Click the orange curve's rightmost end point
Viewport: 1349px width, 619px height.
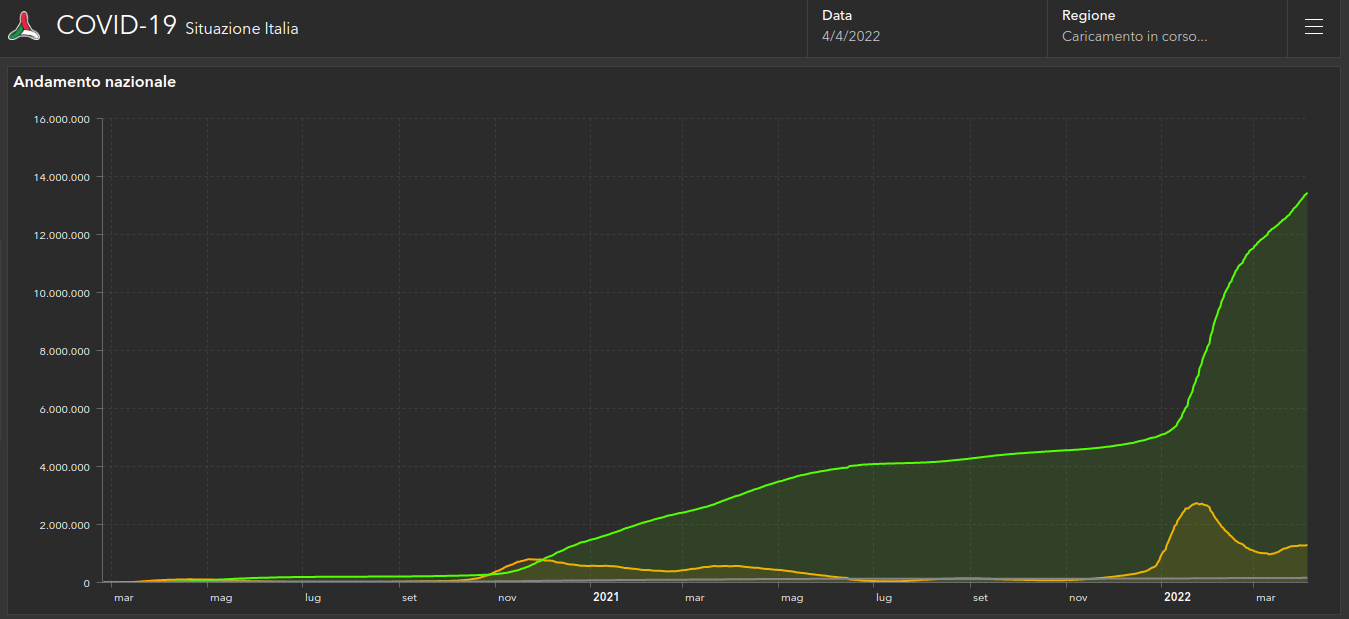pos(1306,545)
